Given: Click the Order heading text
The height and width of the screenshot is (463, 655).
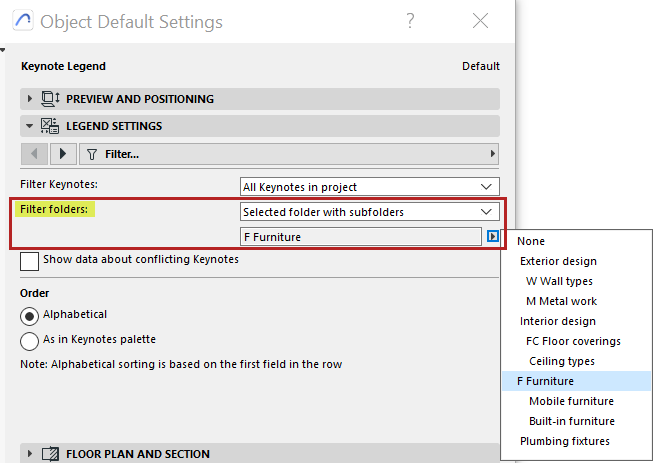Looking at the screenshot, I should coord(34,293).
